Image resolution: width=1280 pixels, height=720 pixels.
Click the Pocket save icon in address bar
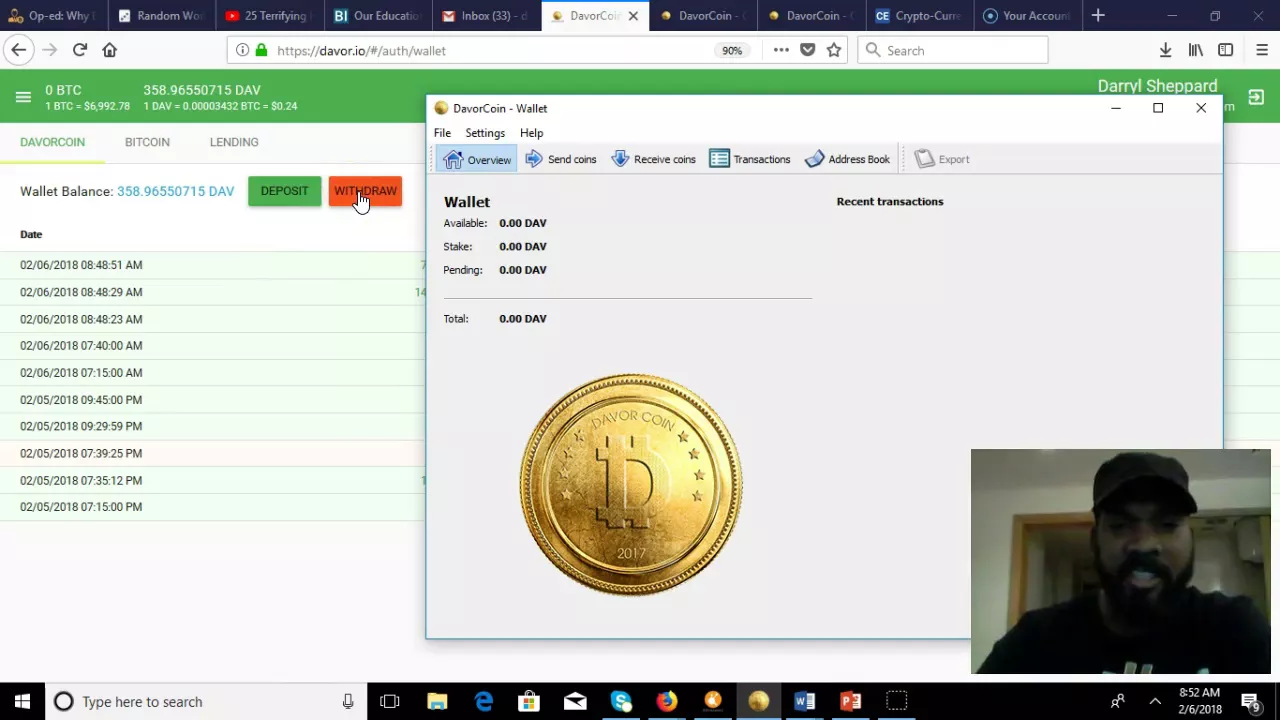pyautogui.click(x=807, y=50)
